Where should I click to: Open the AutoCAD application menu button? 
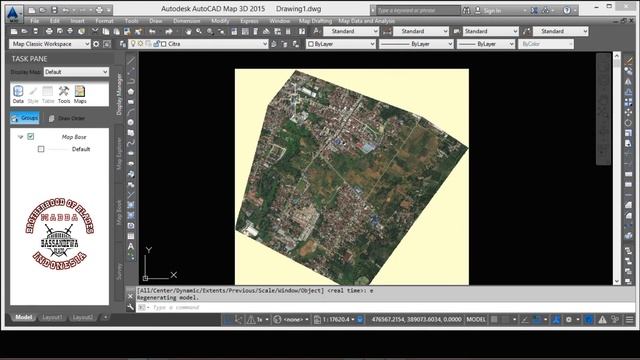click(x=13, y=13)
